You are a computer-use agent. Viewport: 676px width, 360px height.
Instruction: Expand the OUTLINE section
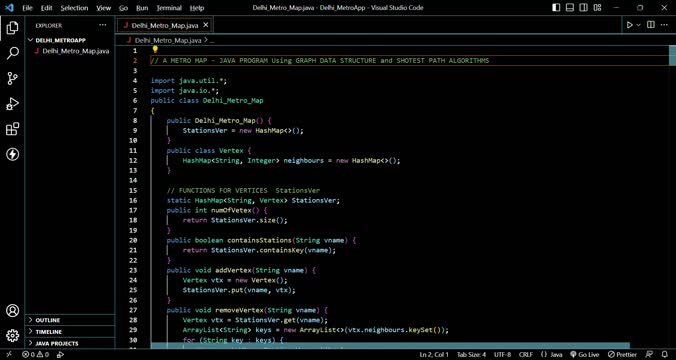[x=70, y=320]
